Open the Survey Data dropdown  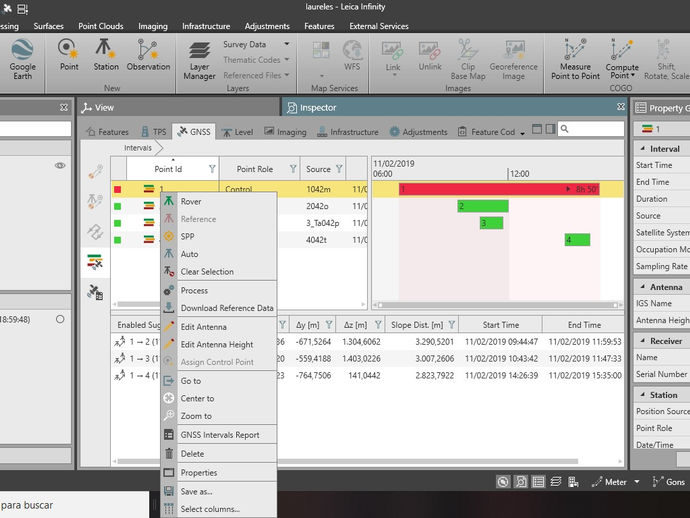coord(287,44)
